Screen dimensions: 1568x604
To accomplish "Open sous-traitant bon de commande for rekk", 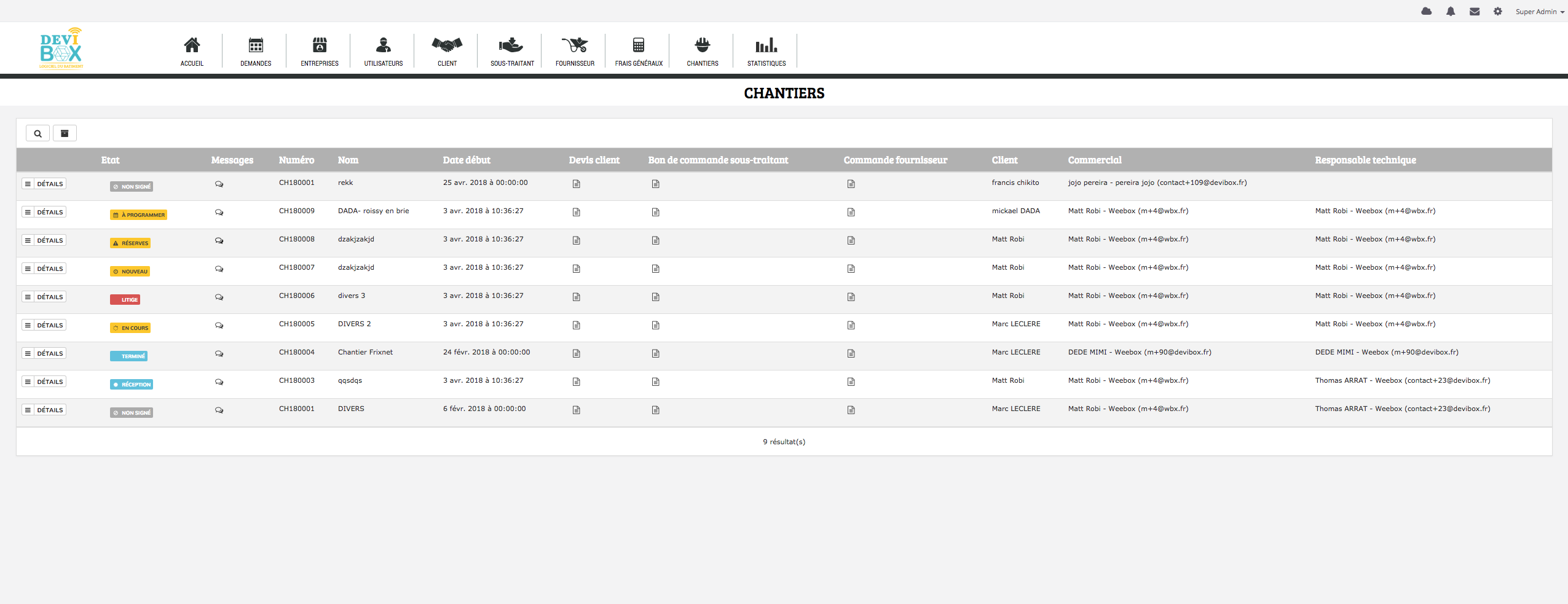I will pyautogui.click(x=655, y=184).
